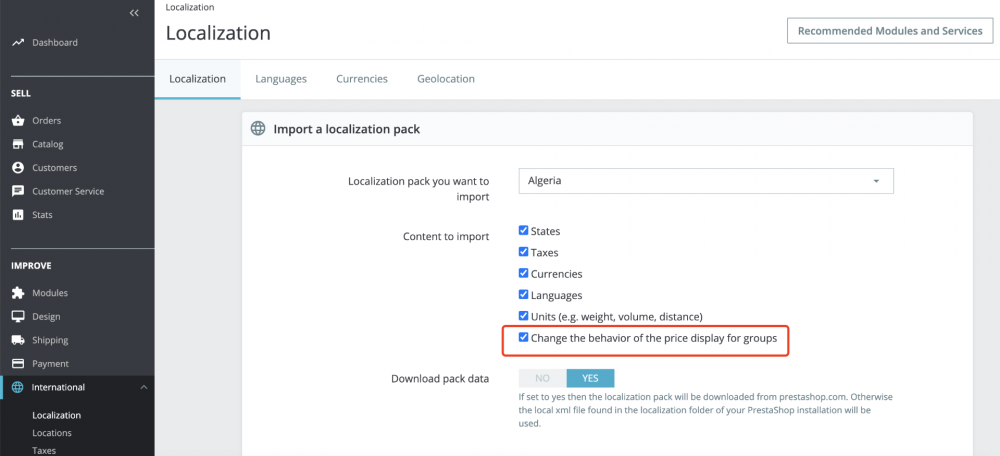
Task: Click the Customer Service chat icon
Action: 18,191
